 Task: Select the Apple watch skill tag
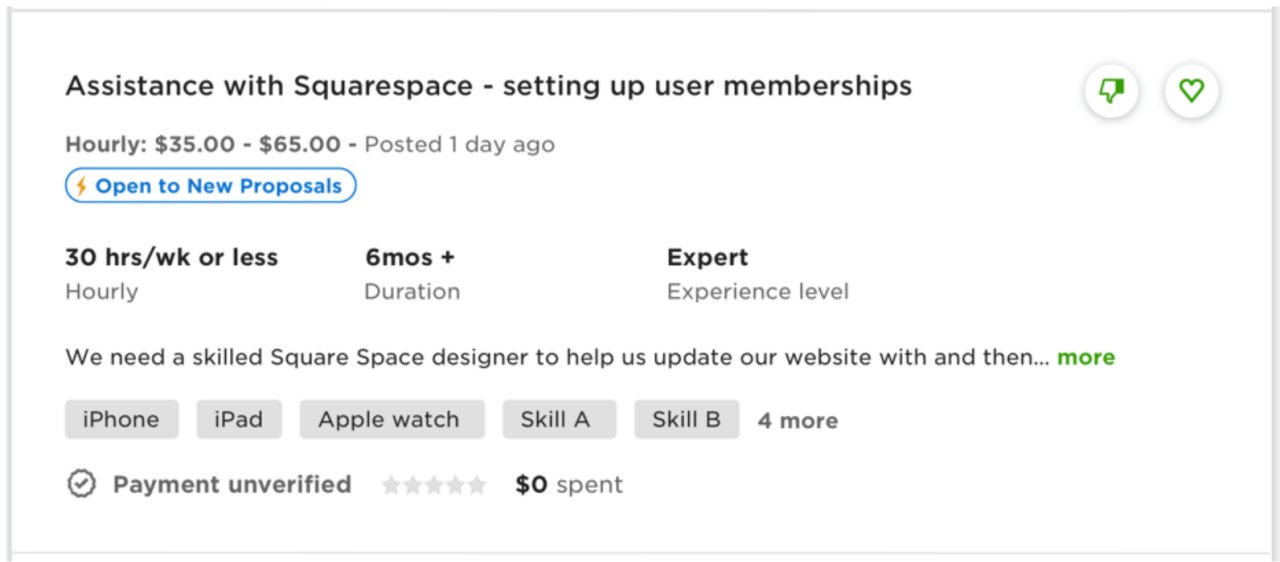click(x=392, y=420)
